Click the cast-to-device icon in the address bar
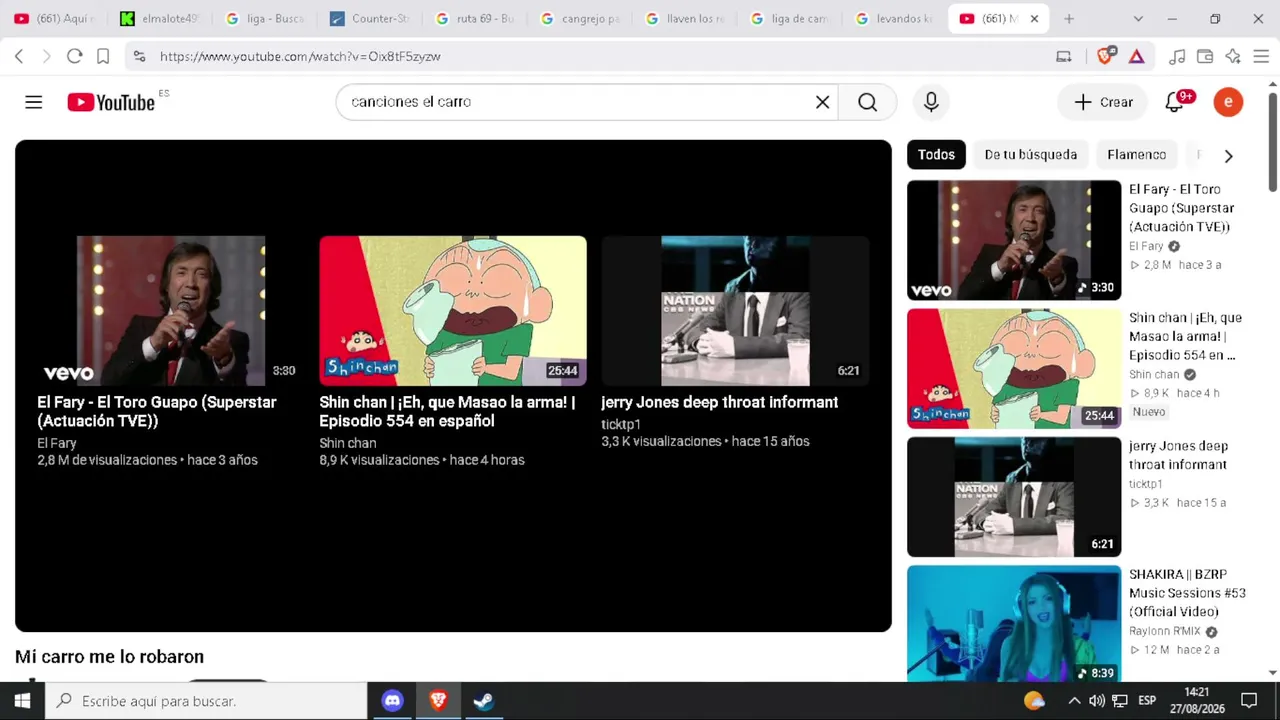Screen dimensions: 1280x720 (x=1064, y=56)
